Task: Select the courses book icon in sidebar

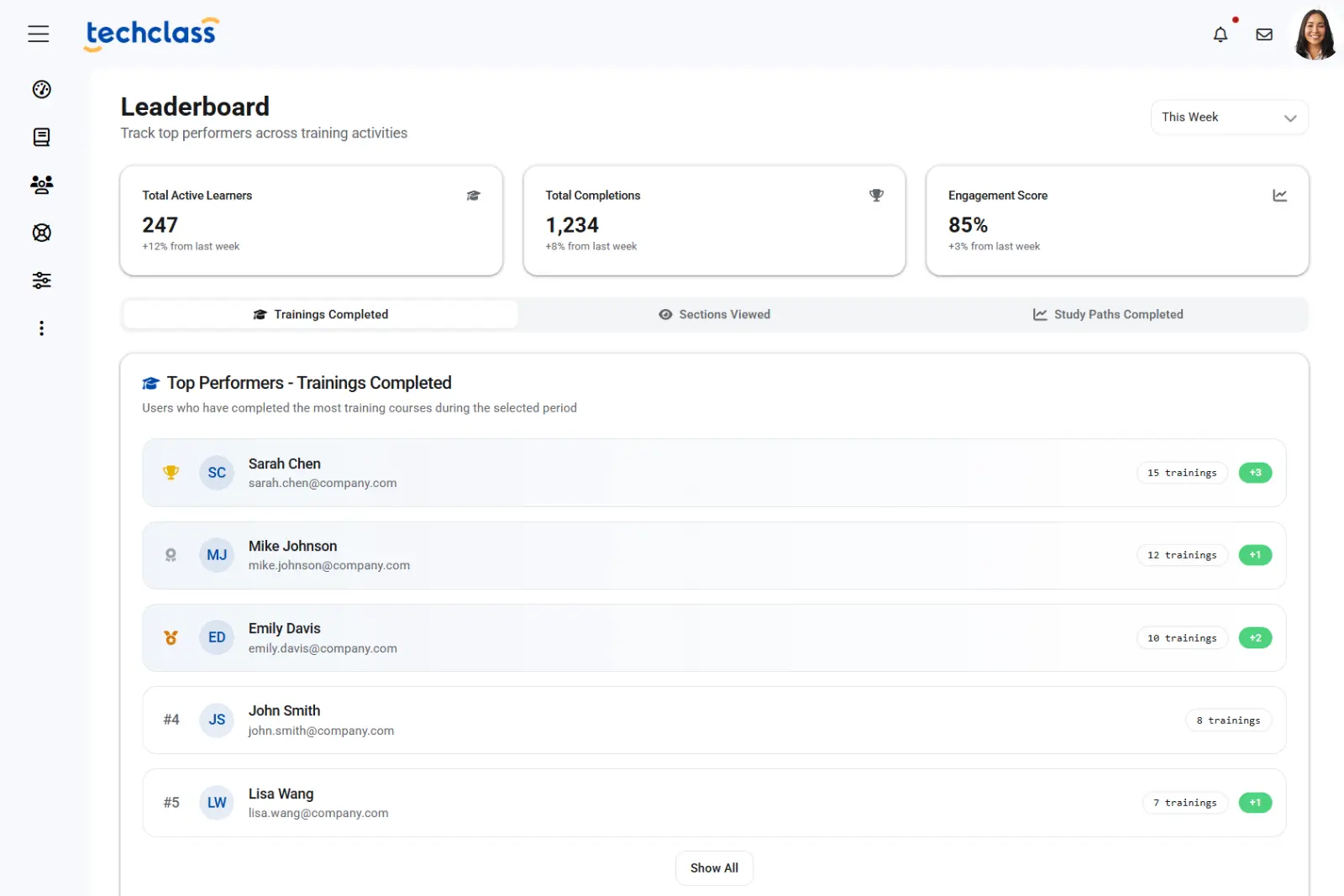Action: coord(41,137)
